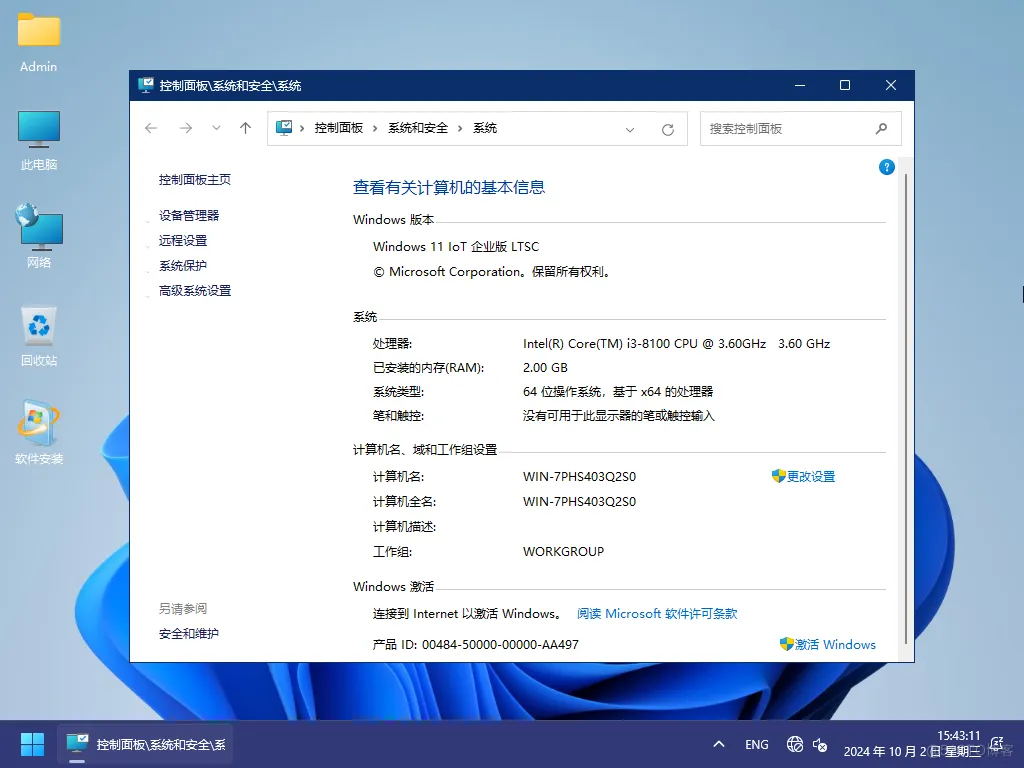
Task: Go up one level with the up arrow
Action: 246,128
